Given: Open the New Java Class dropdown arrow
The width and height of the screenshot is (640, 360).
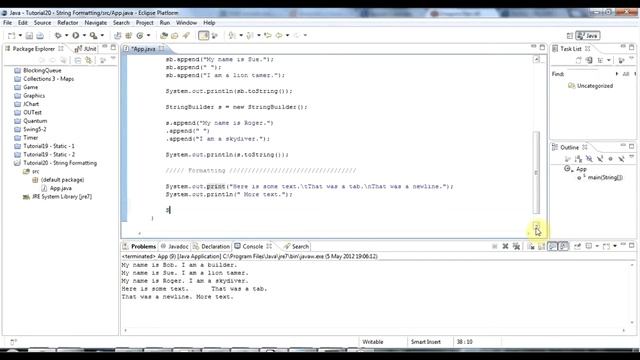Looking at the screenshot, I should click(148, 36).
